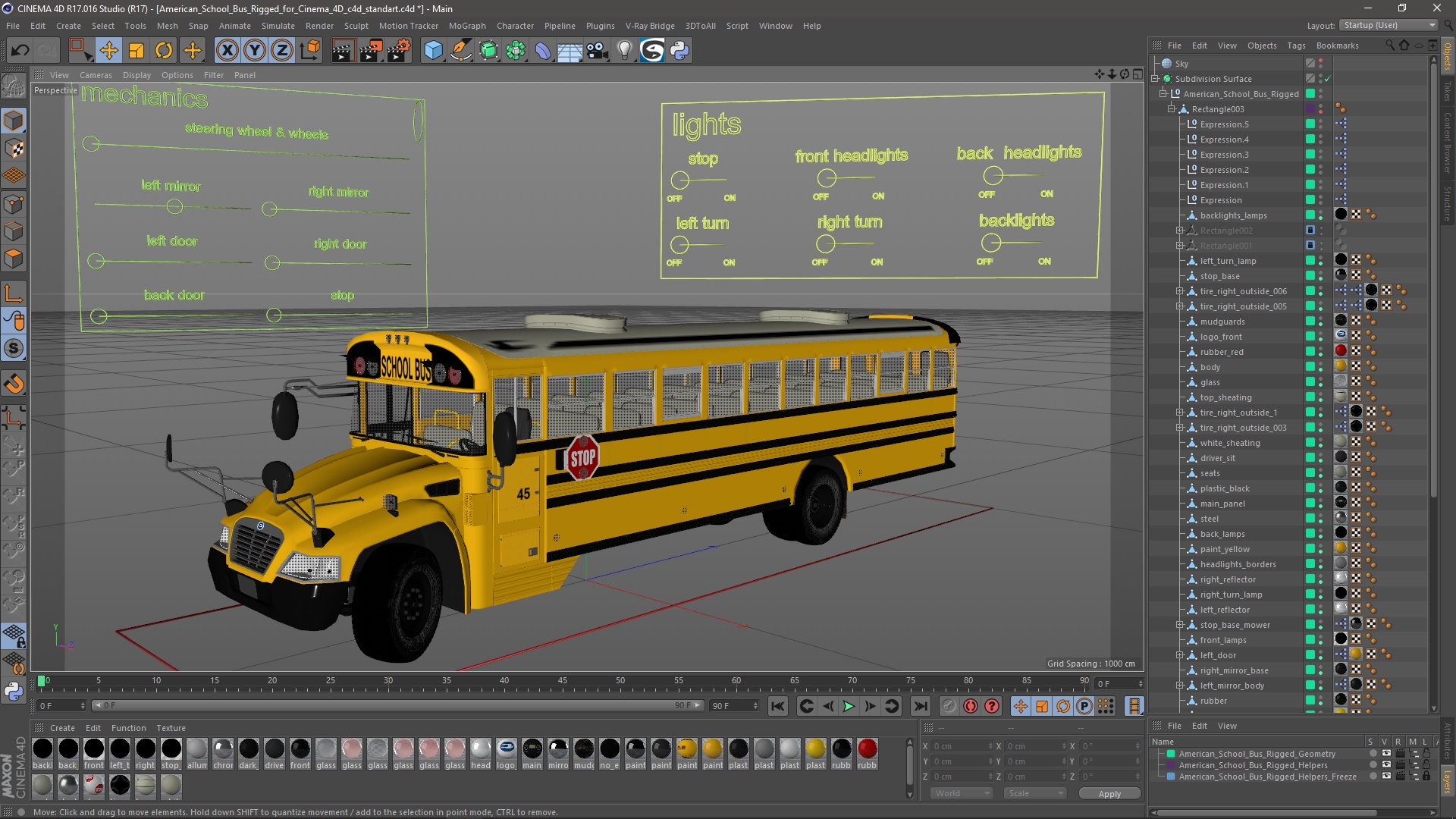
Task: Expand stop_base_mower children
Action: pyautogui.click(x=1180, y=625)
